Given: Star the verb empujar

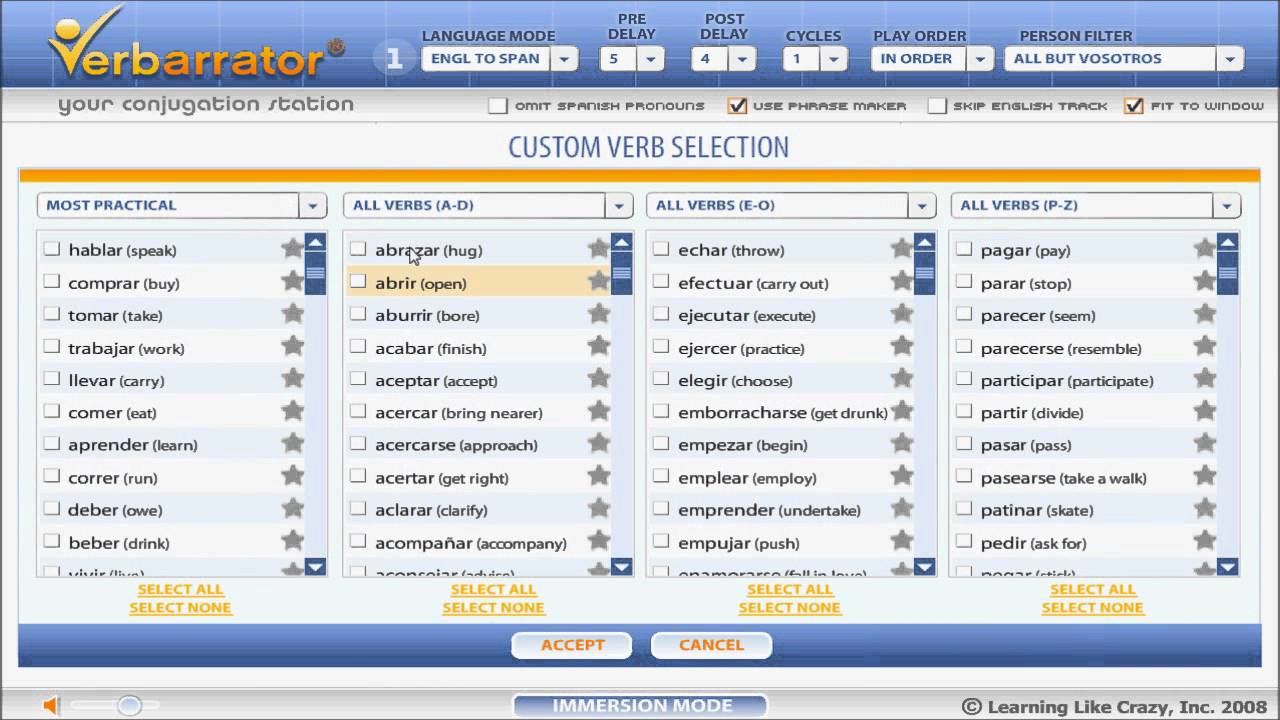Looking at the screenshot, I should [901, 542].
